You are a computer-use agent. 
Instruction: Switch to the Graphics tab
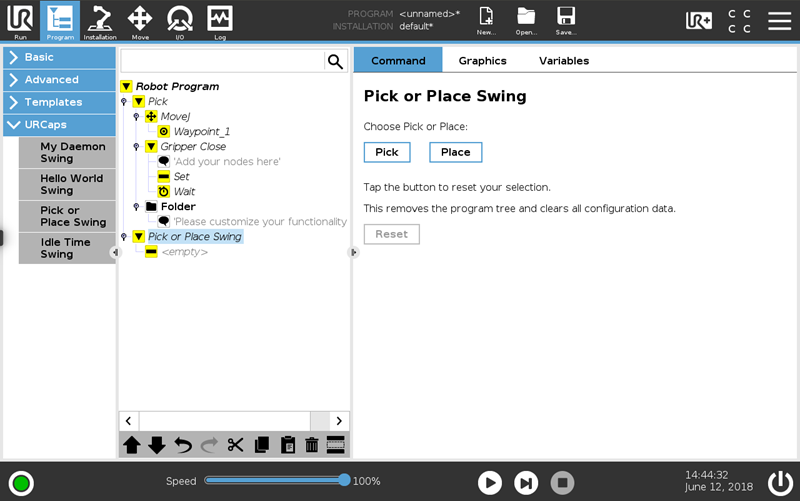(482, 61)
